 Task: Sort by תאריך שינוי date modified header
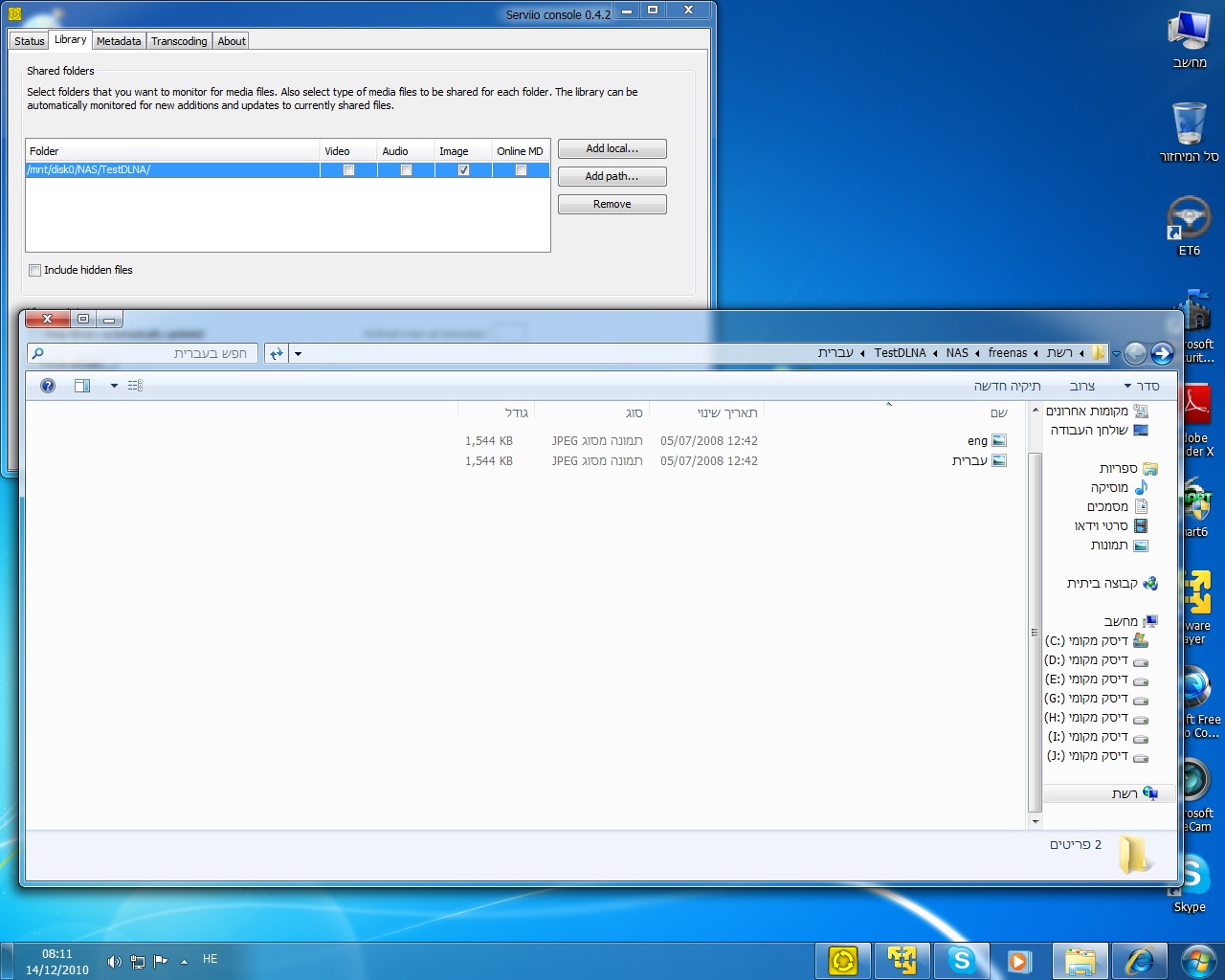(727, 412)
